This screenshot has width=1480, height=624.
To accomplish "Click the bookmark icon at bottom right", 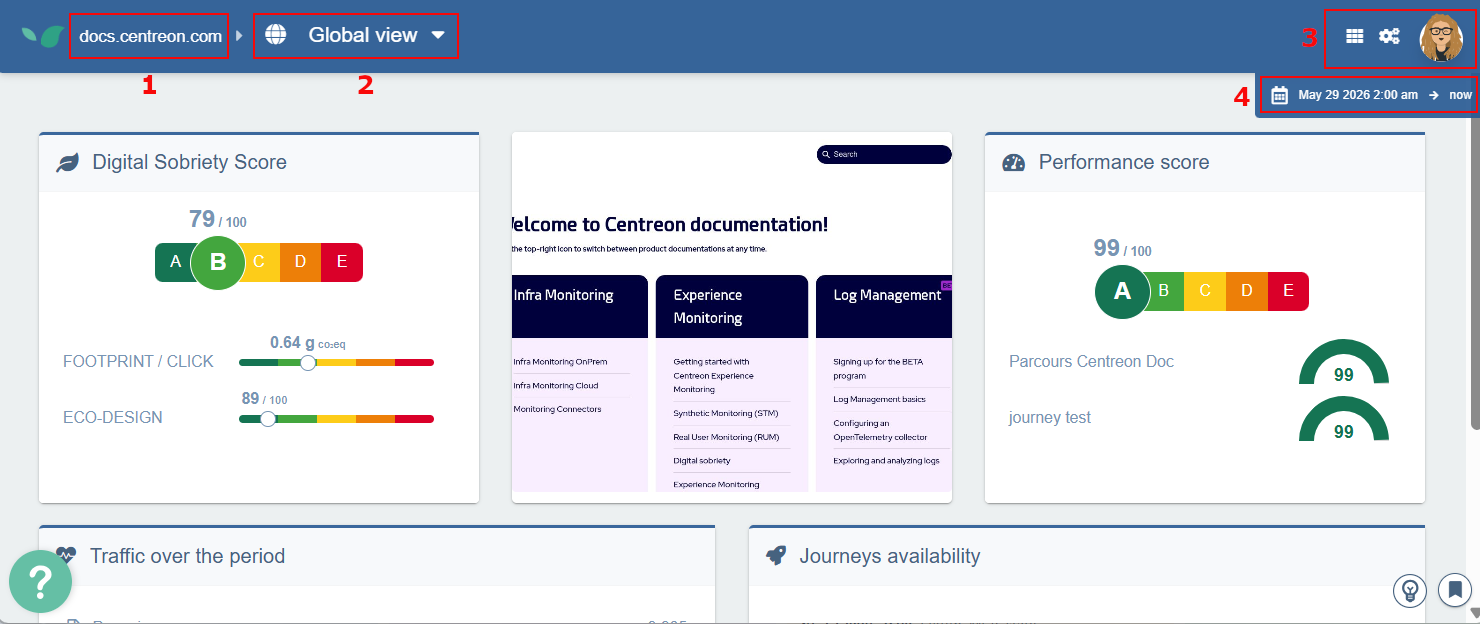I will (x=1455, y=589).
